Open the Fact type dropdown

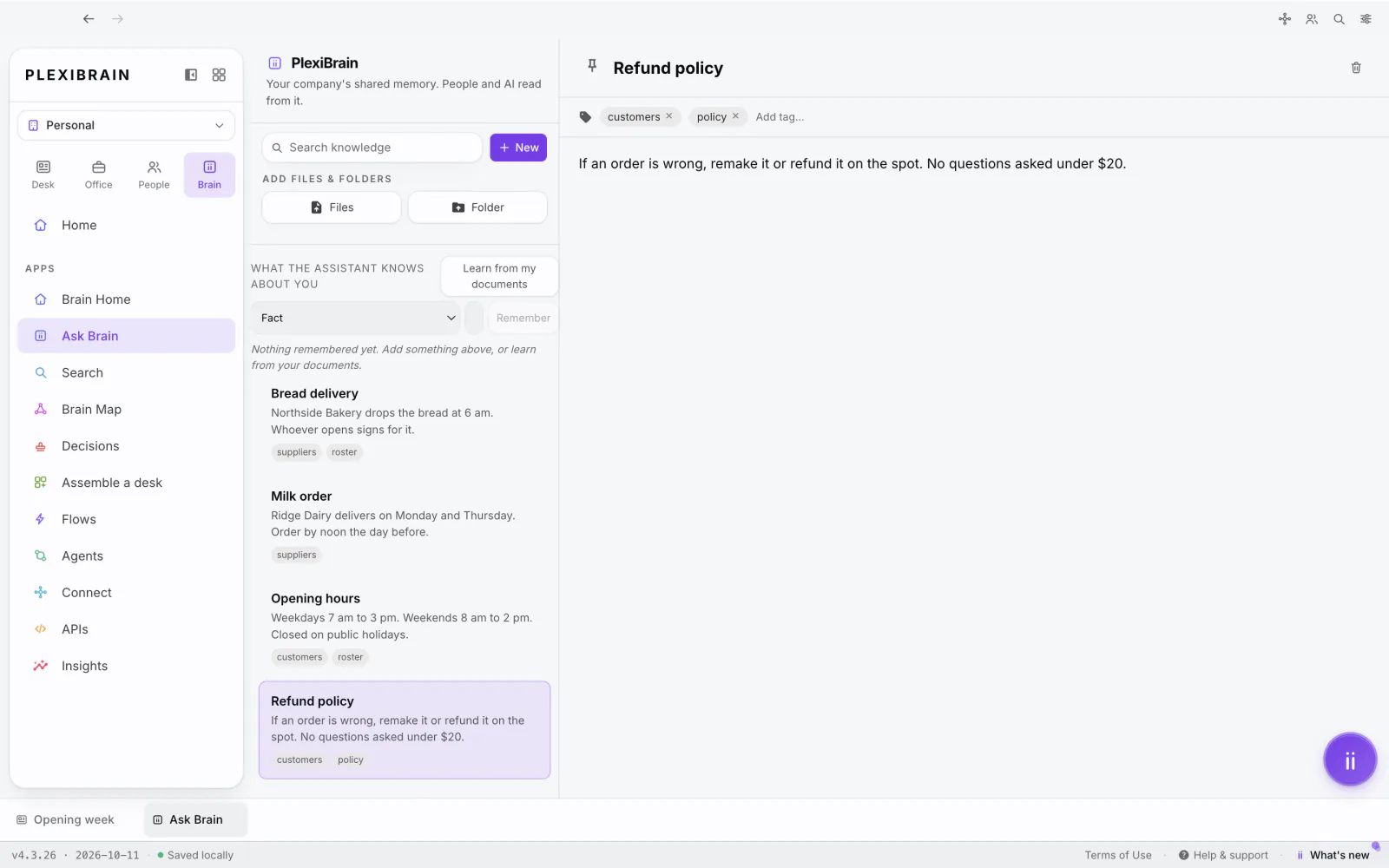click(356, 318)
